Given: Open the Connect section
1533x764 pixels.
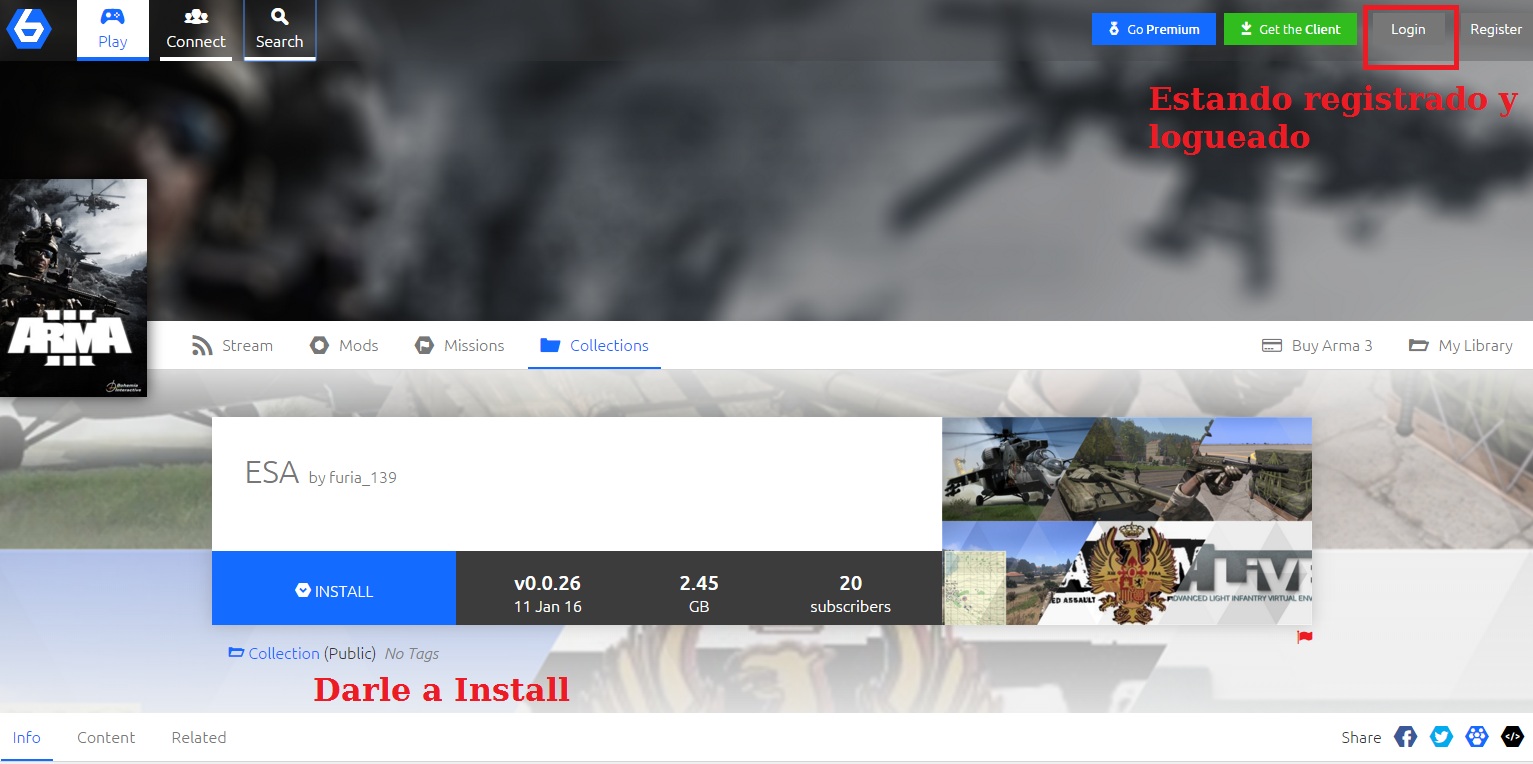Looking at the screenshot, I should pos(196,30).
